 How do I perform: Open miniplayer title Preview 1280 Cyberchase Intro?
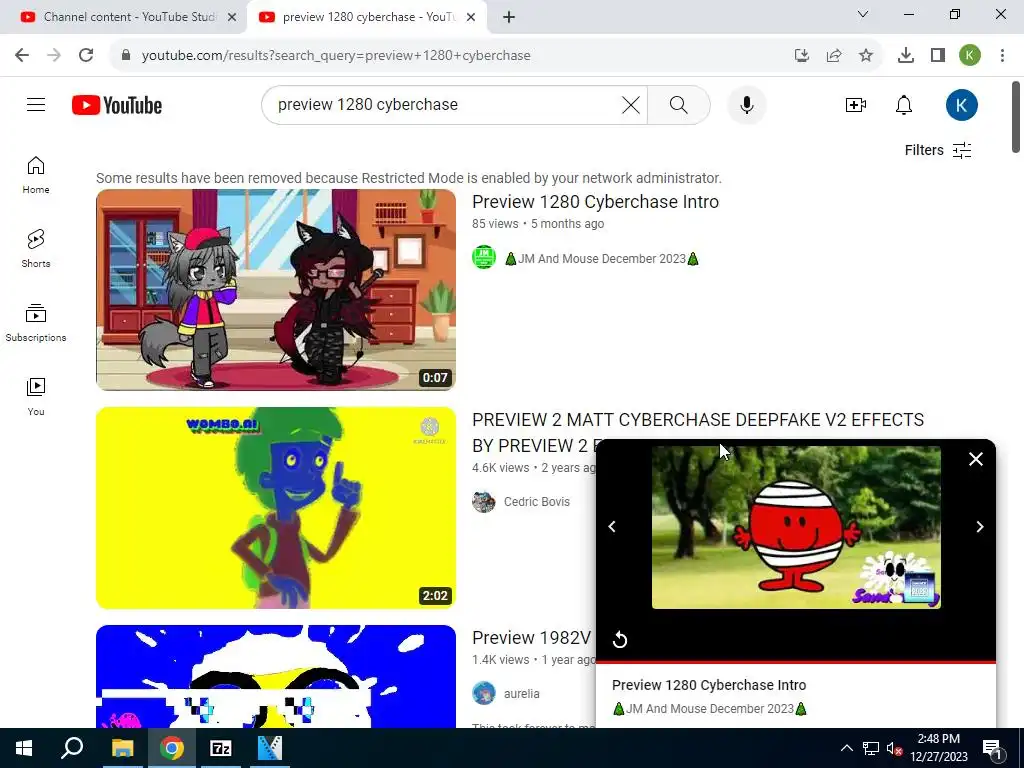(x=709, y=685)
